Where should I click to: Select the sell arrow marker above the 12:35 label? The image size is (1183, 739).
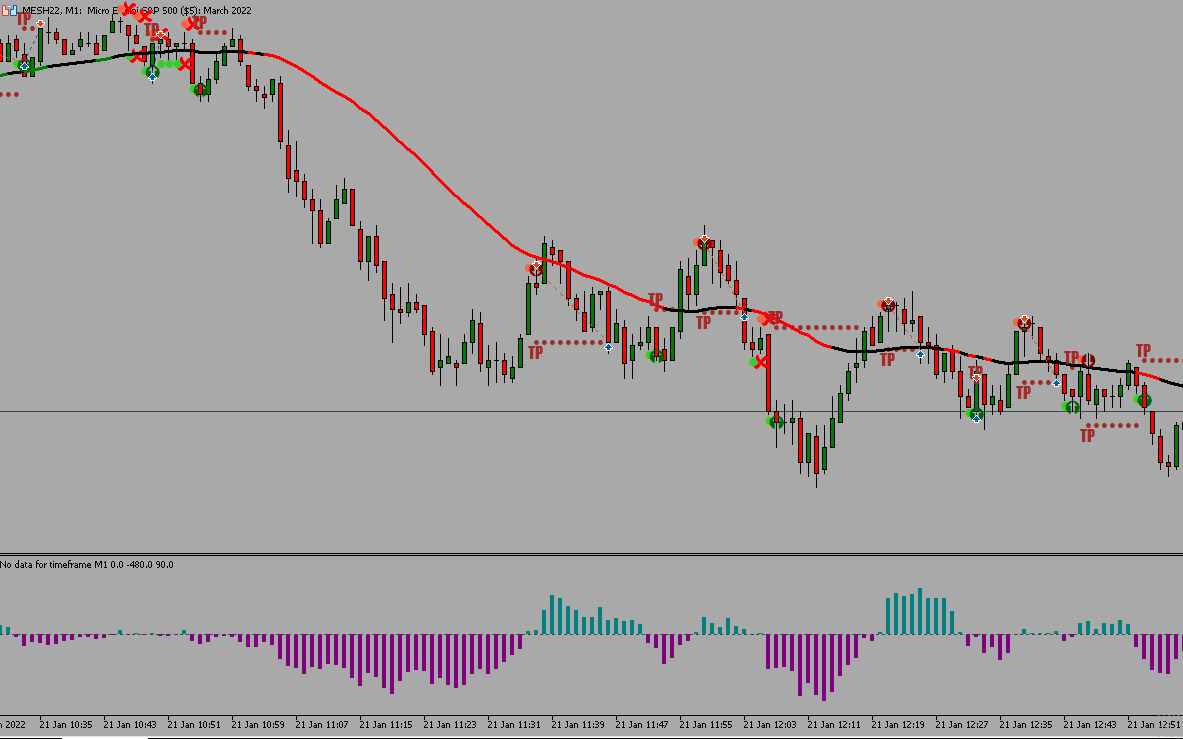coord(1025,320)
